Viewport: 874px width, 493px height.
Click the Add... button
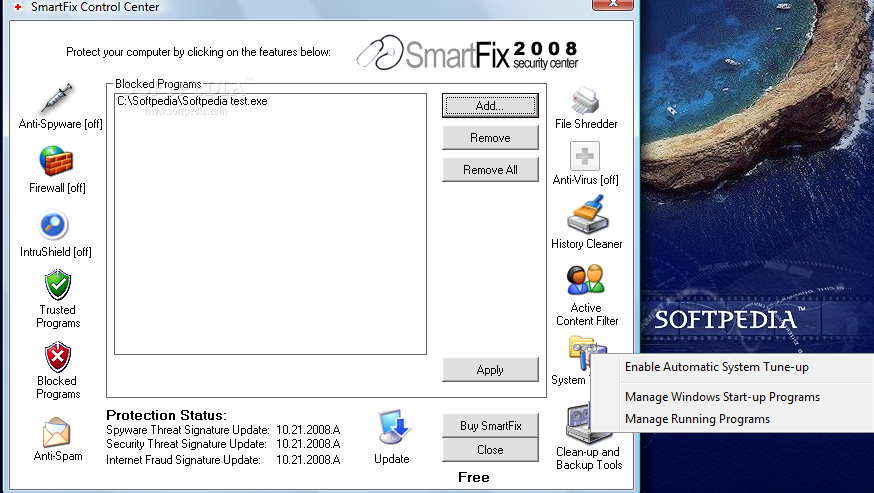click(490, 105)
